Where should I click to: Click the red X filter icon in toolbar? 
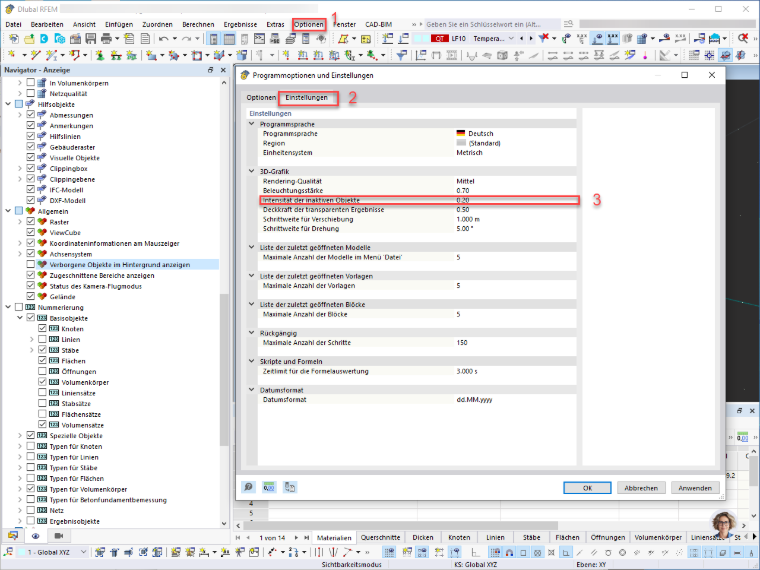click(x=544, y=38)
